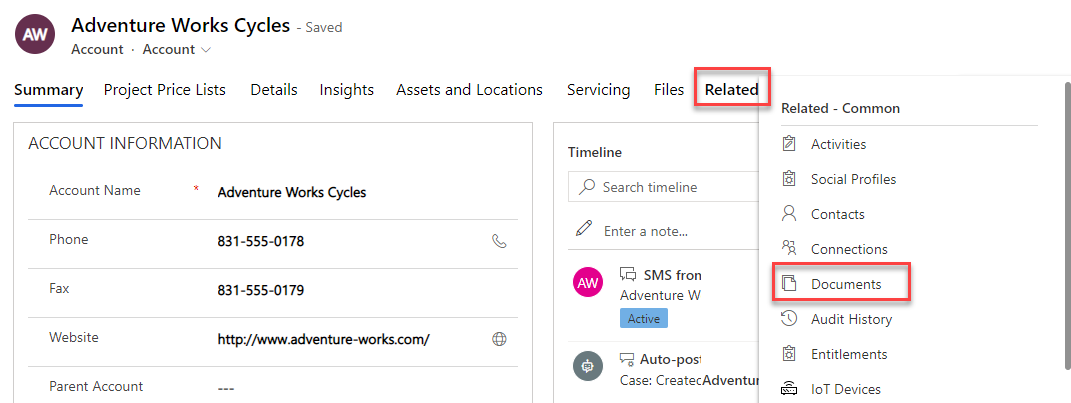Switch to the Servicing tab
1071x403 pixels.
click(598, 90)
